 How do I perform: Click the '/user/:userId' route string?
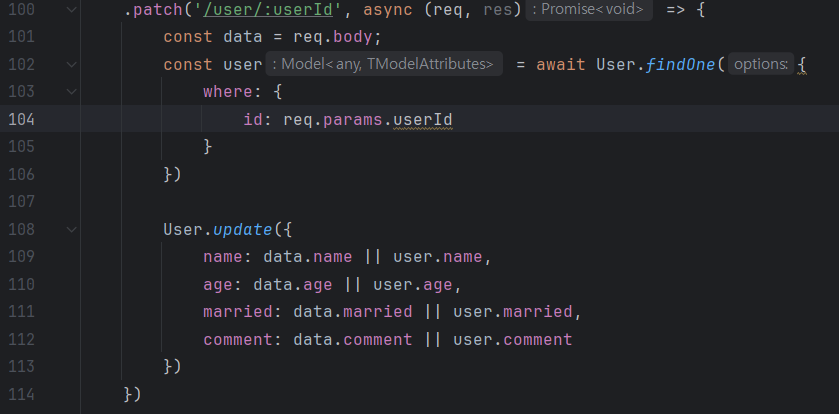point(268,10)
